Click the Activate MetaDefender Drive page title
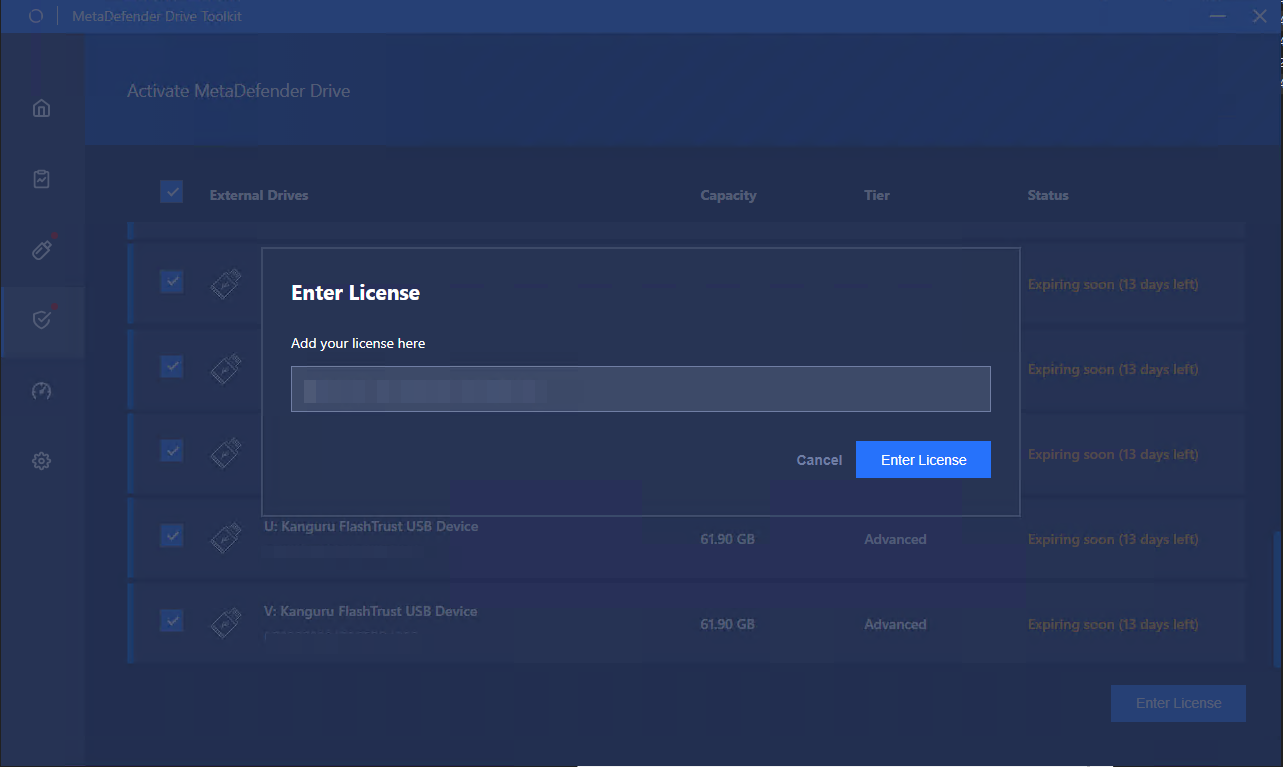Image resolution: width=1283 pixels, height=767 pixels. click(238, 91)
